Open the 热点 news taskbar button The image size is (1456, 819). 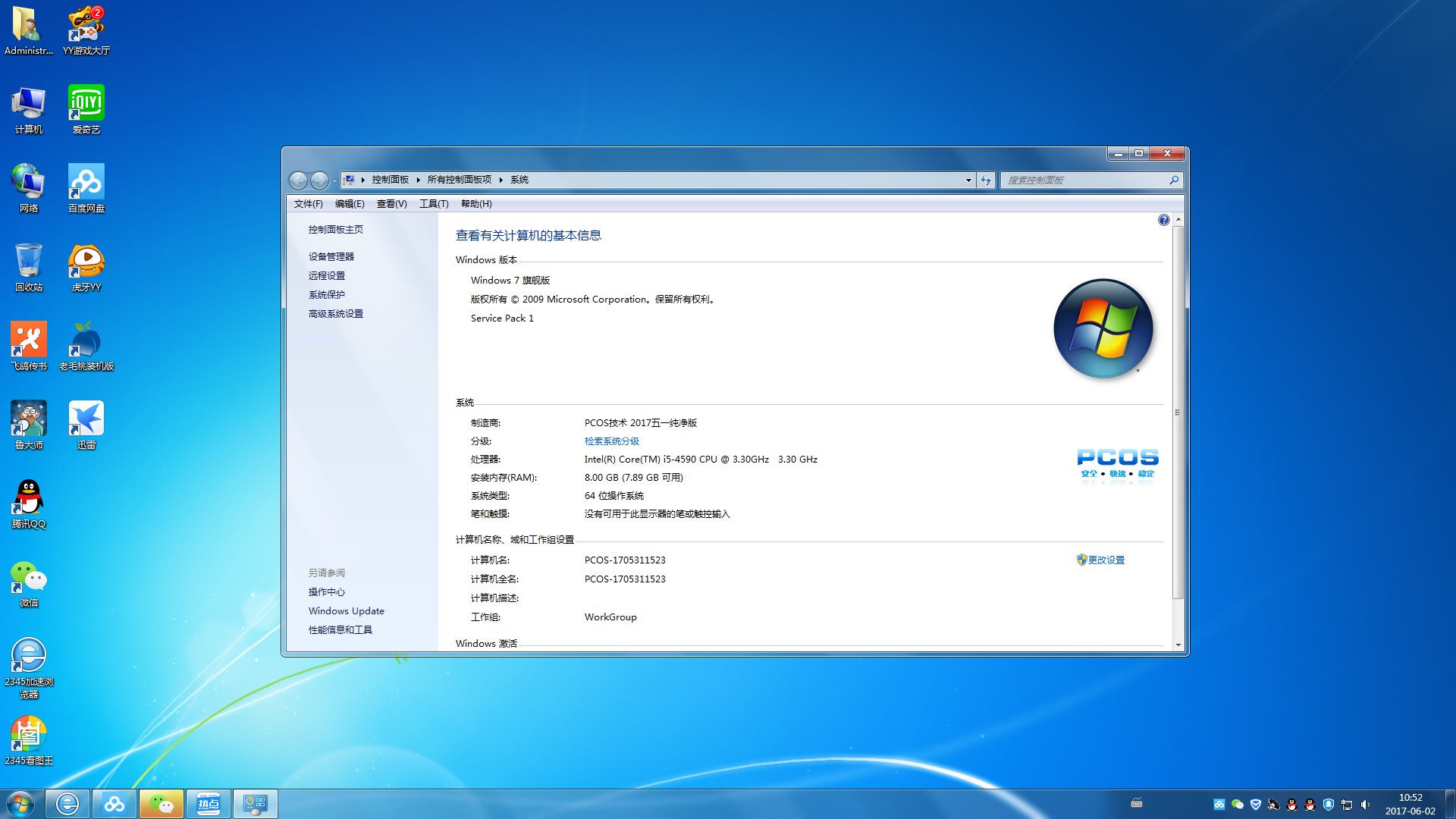pos(209,804)
